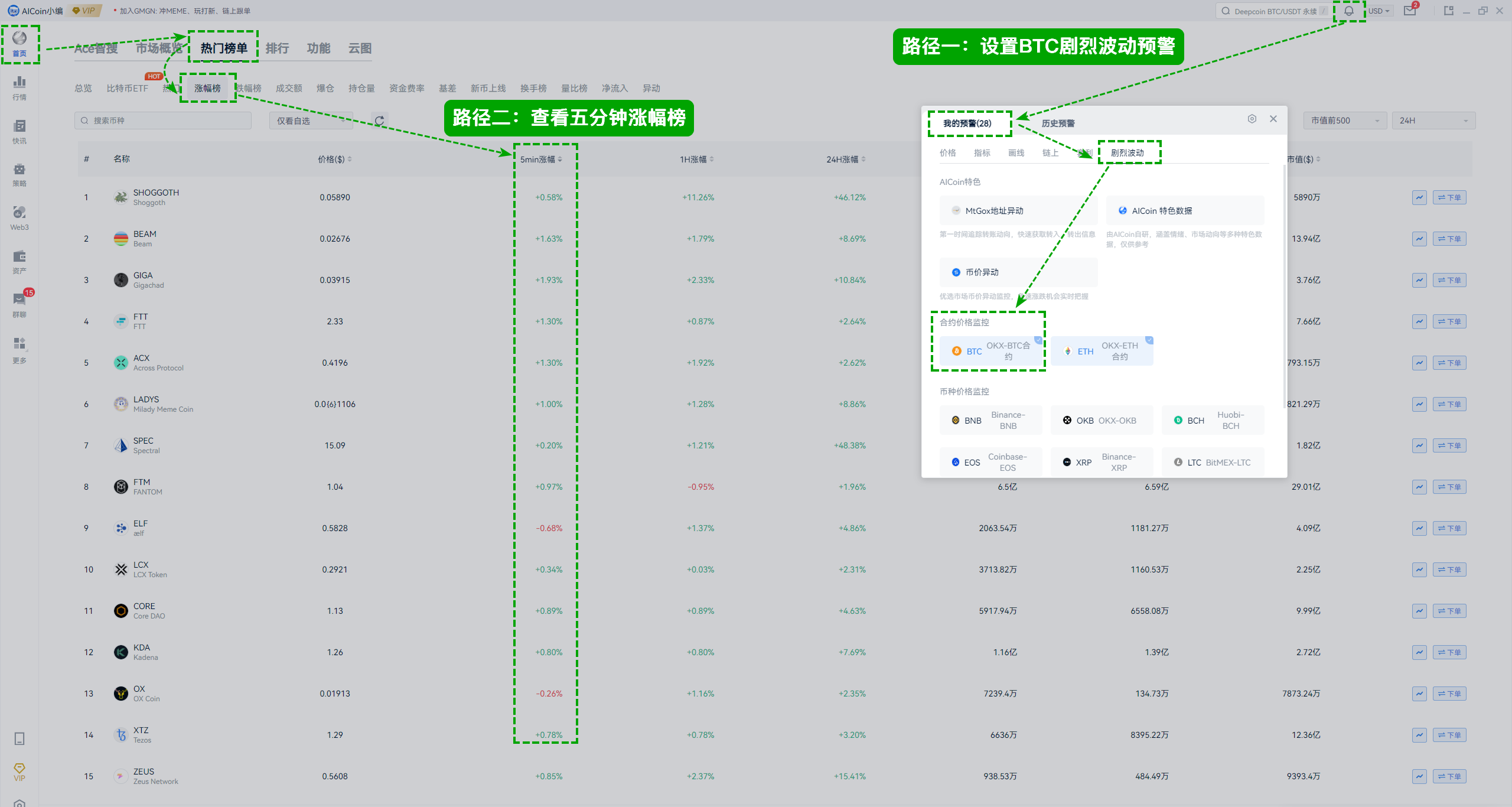
Task: Click 下单 button for KDA row
Action: pyautogui.click(x=1449, y=652)
